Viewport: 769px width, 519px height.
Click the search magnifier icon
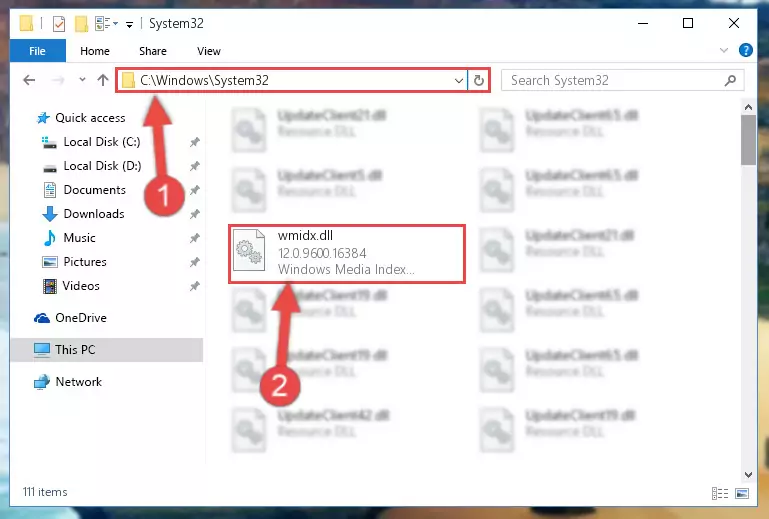pyautogui.click(x=730, y=80)
